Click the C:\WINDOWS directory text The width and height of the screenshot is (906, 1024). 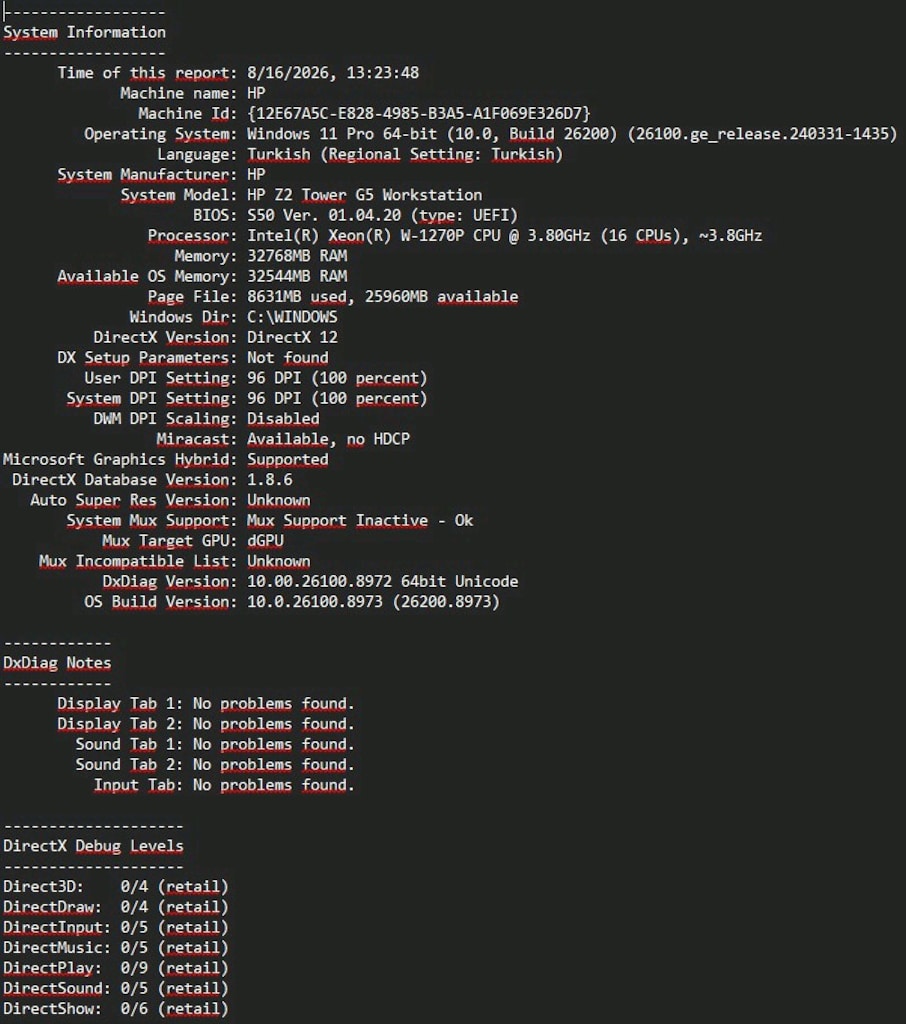292,317
